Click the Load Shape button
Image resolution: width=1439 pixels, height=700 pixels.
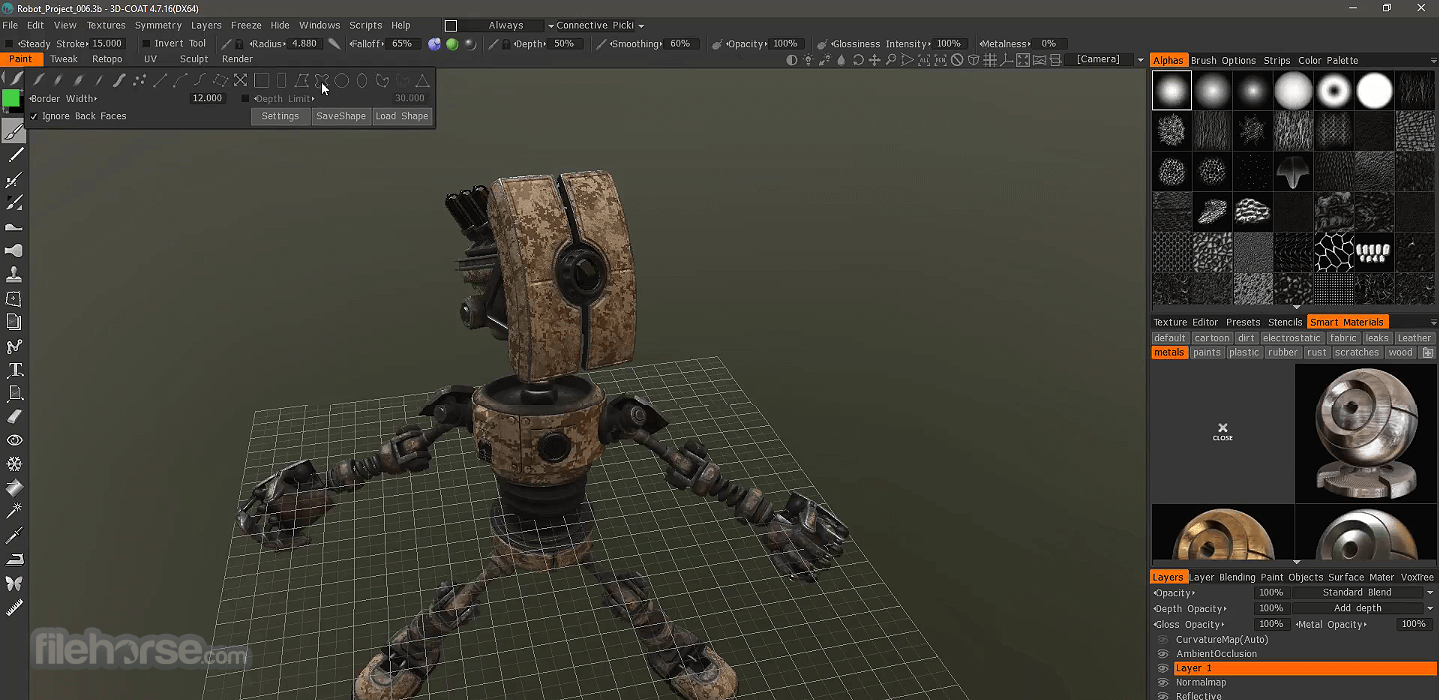pos(402,117)
